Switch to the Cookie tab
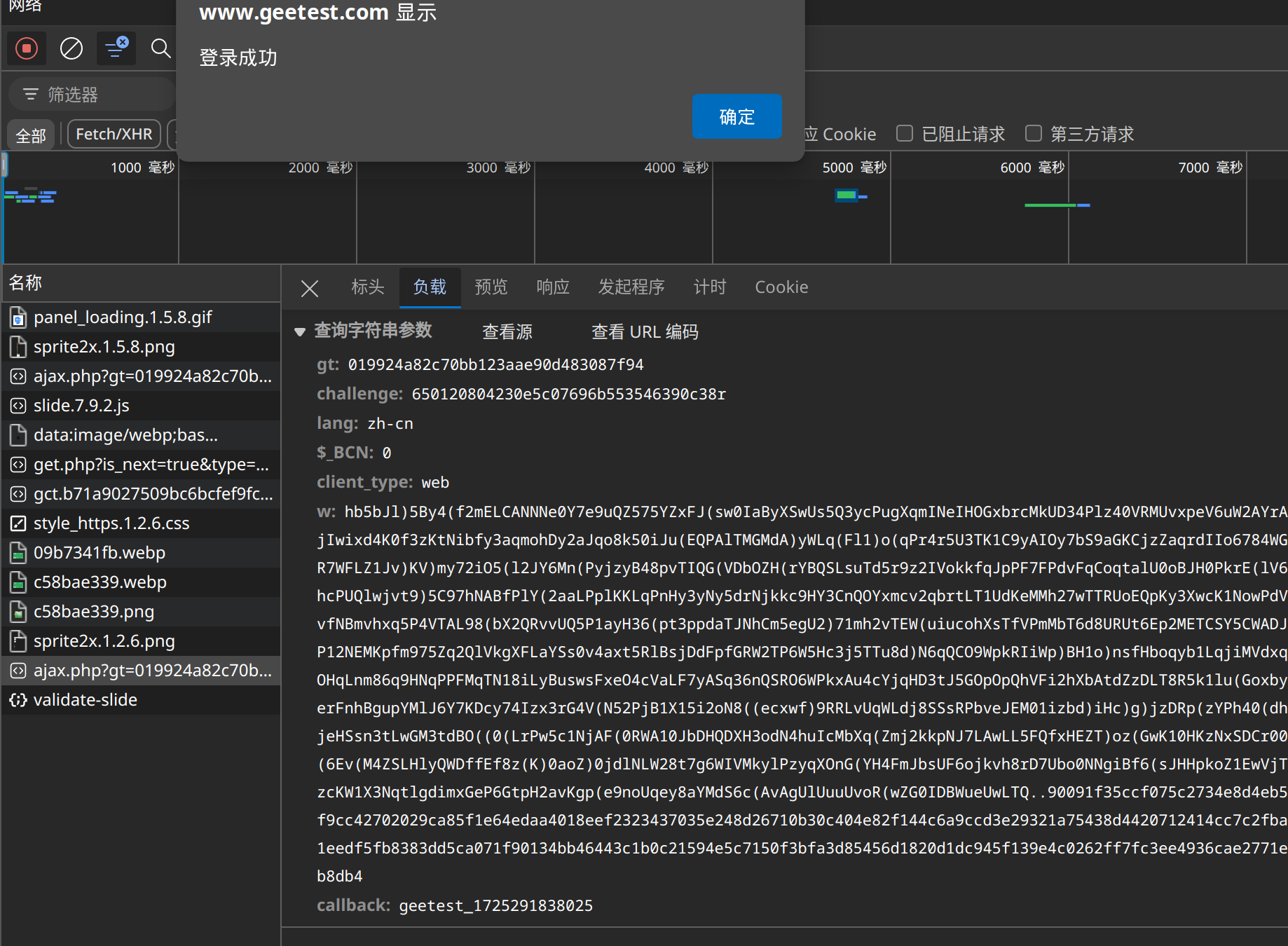This screenshot has height=946, width=1288. (781, 287)
